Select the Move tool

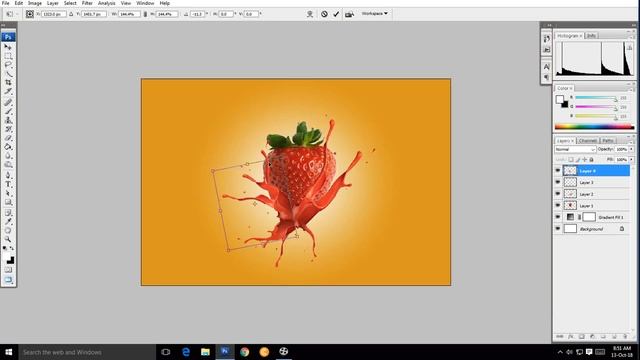8,47
